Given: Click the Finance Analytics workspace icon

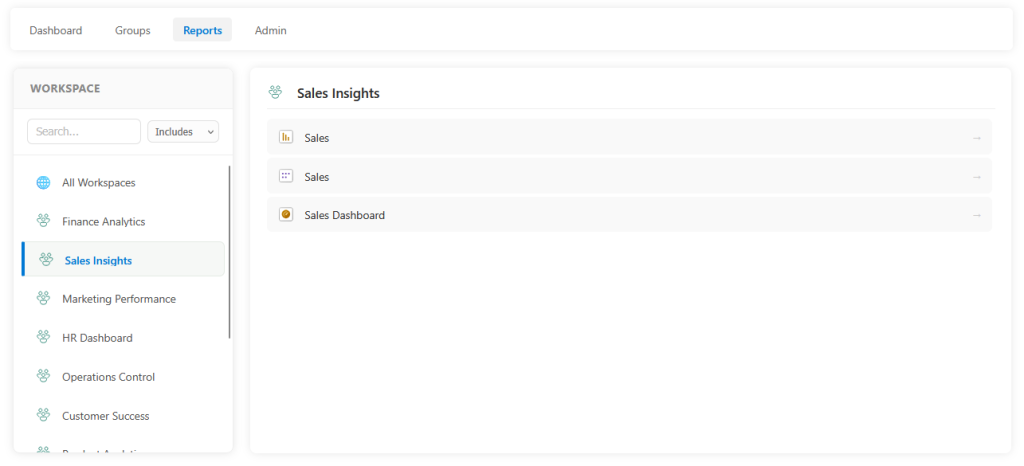Looking at the screenshot, I should (x=43, y=221).
